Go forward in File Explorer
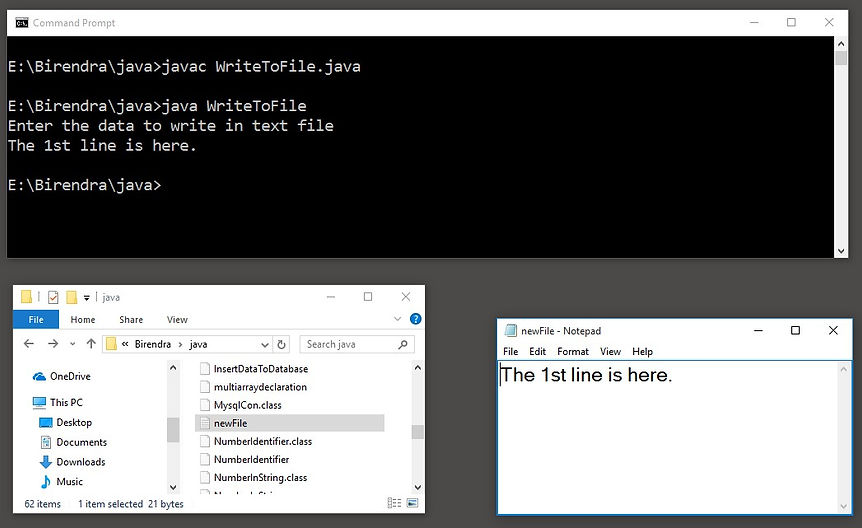Image resolution: width=862 pixels, height=528 pixels. pyautogui.click(x=53, y=344)
